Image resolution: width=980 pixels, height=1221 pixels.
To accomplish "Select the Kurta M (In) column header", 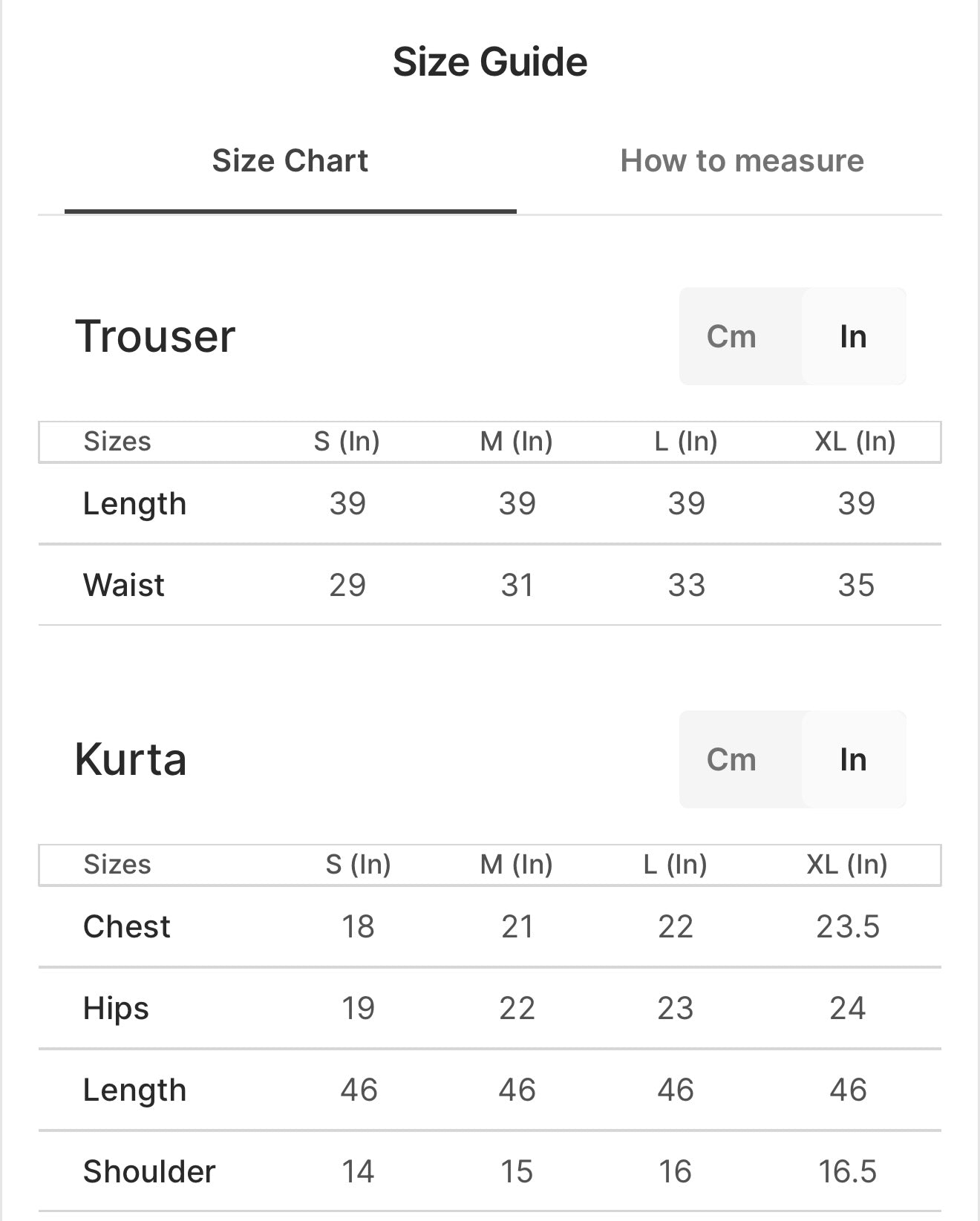I will point(517,865).
